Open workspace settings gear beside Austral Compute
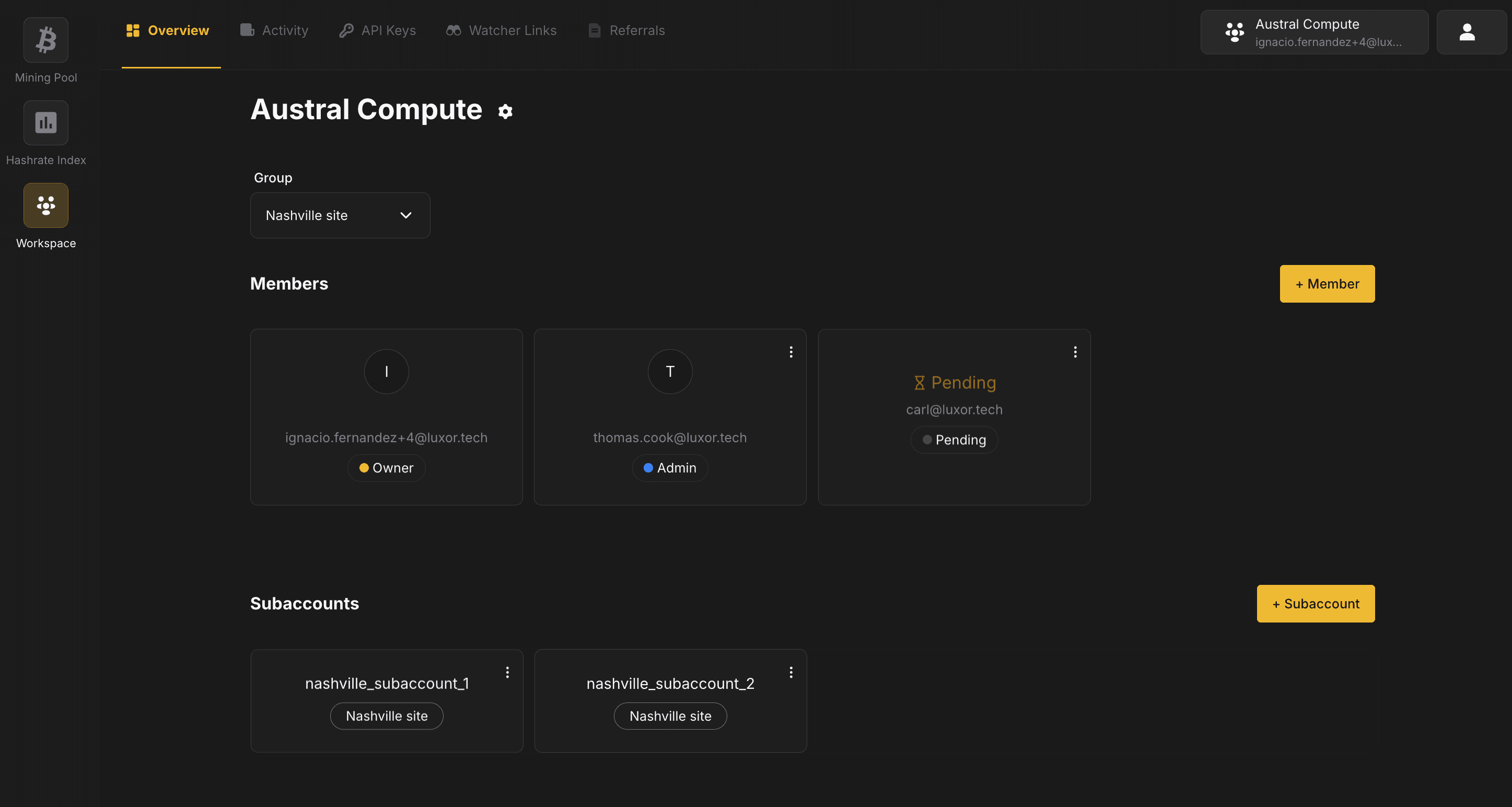This screenshot has width=1512, height=807. (x=505, y=111)
